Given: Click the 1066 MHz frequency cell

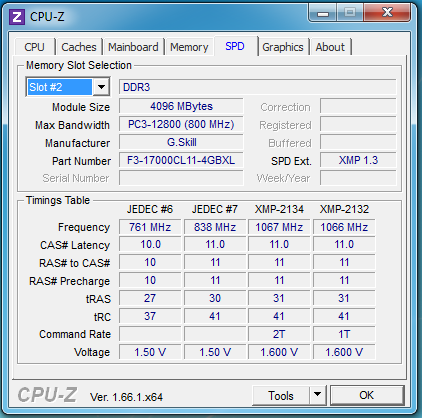Looking at the screenshot, I should 344,227.
